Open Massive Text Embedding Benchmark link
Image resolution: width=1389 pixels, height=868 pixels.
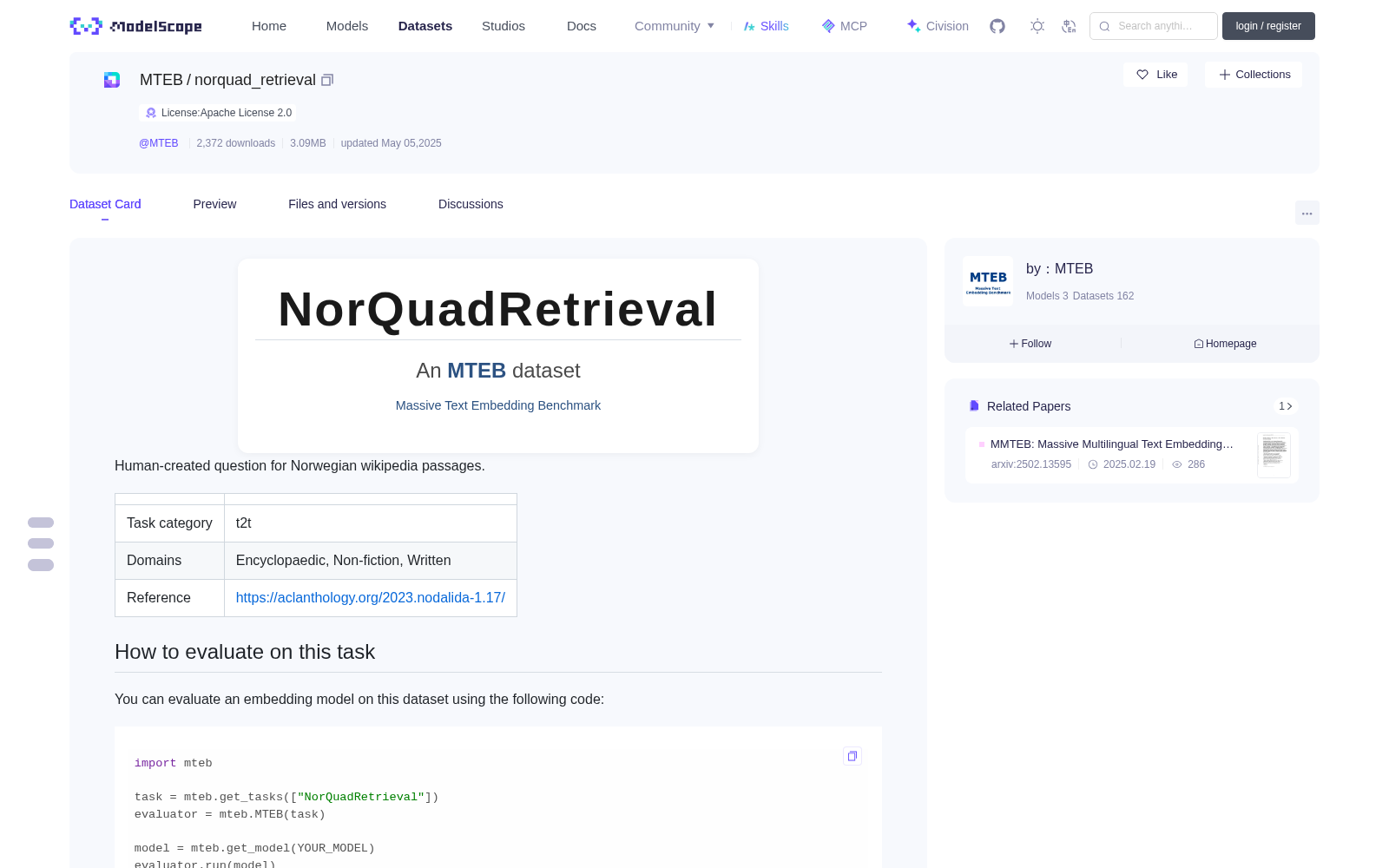click(498, 405)
